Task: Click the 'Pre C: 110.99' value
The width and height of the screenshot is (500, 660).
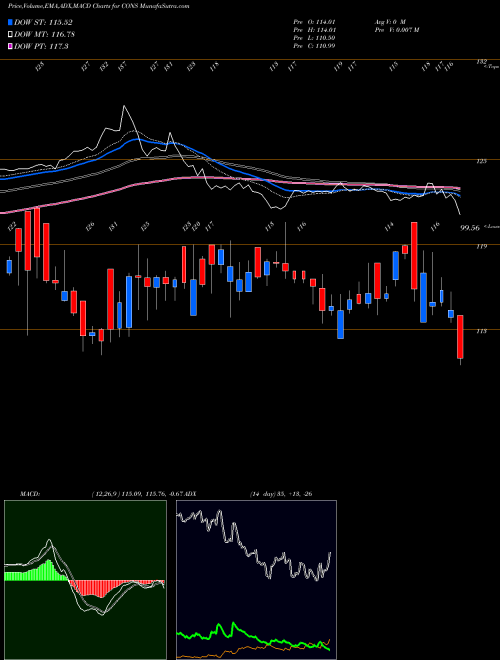Action: (314, 45)
